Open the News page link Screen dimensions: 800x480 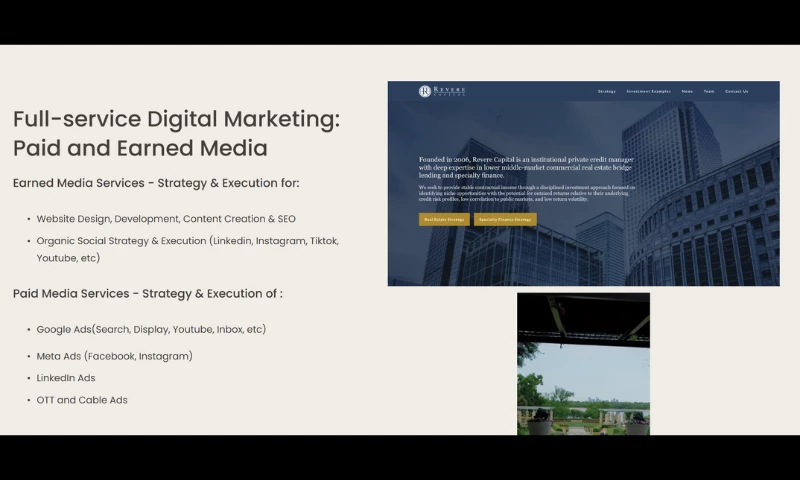[687, 91]
